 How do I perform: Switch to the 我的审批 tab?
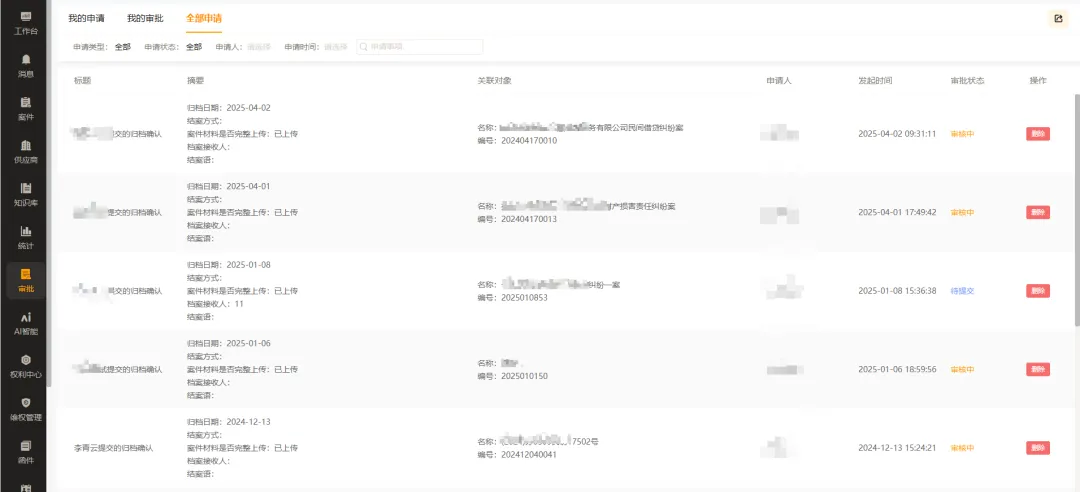point(145,18)
